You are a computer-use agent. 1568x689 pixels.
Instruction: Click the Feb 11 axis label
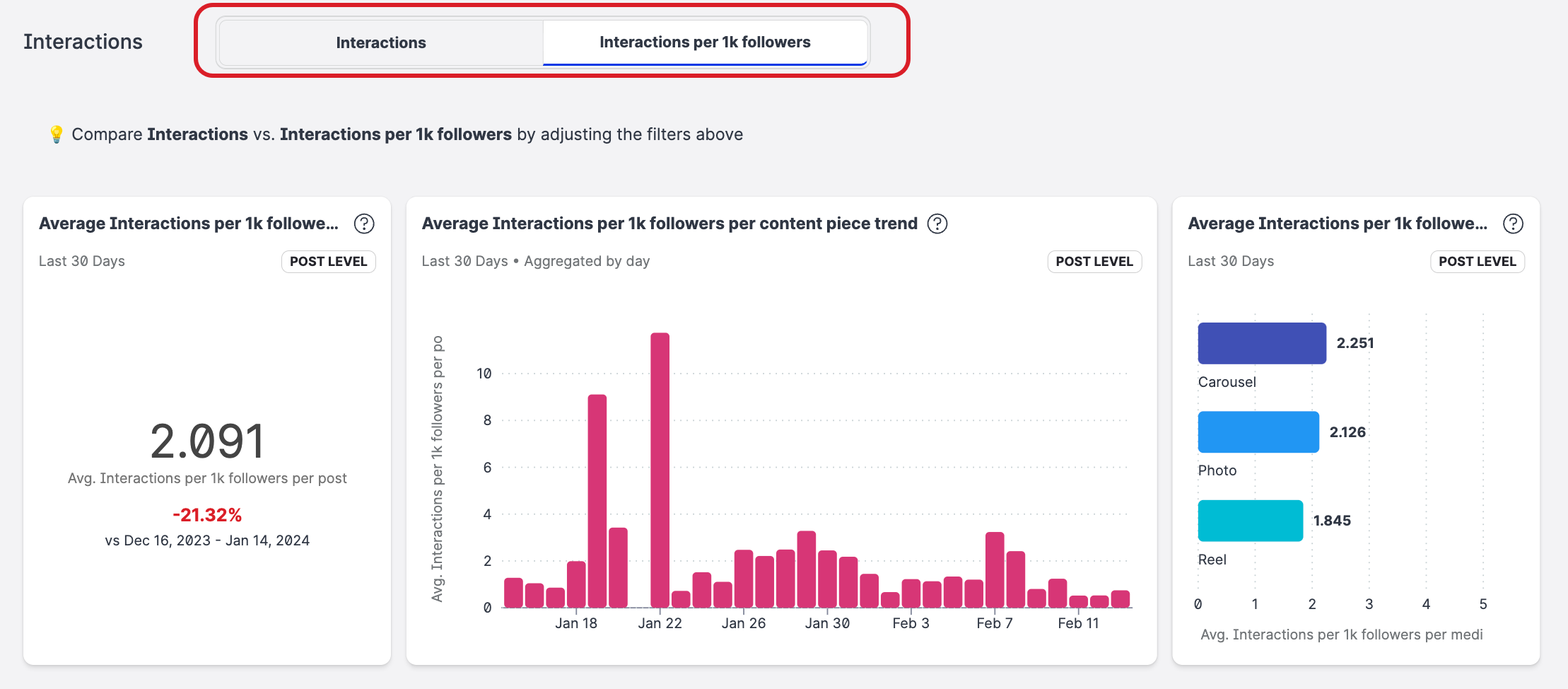pyautogui.click(x=1078, y=623)
